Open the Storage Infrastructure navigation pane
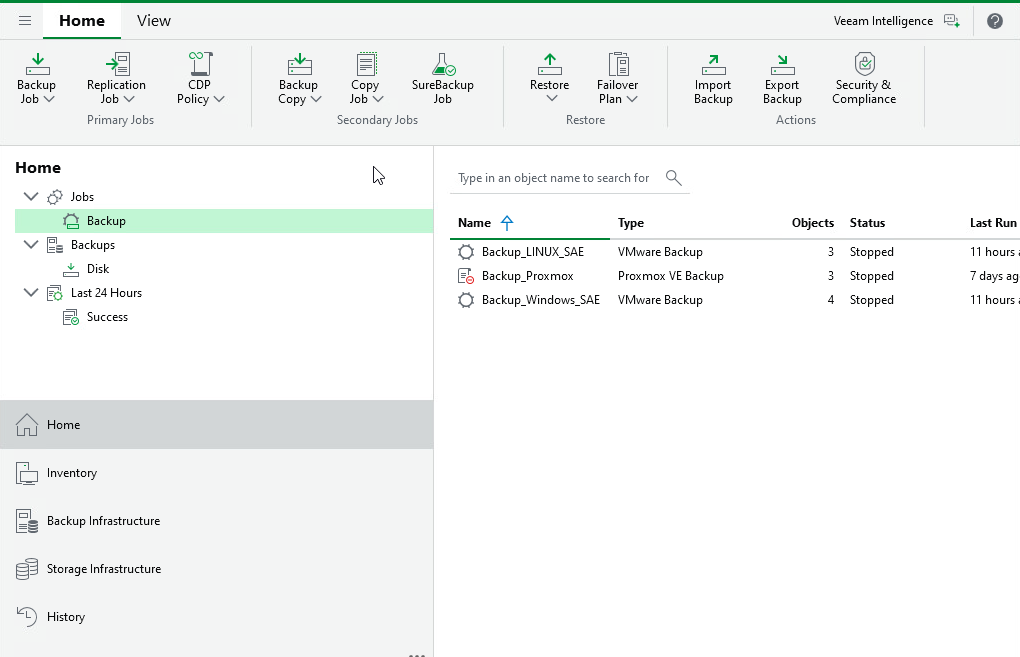1020x657 pixels. [217, 569]
